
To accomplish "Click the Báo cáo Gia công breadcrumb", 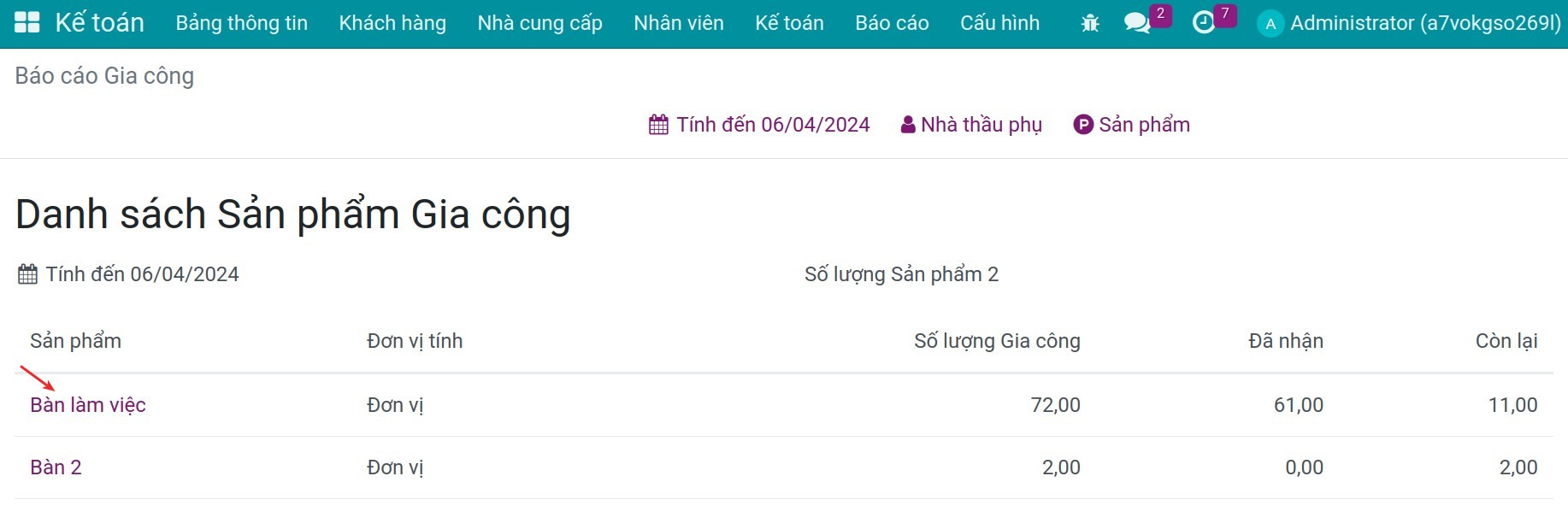I will (x=103, y=75).
